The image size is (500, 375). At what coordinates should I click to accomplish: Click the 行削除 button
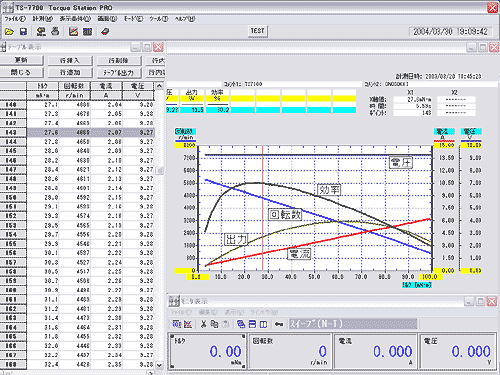119,60
